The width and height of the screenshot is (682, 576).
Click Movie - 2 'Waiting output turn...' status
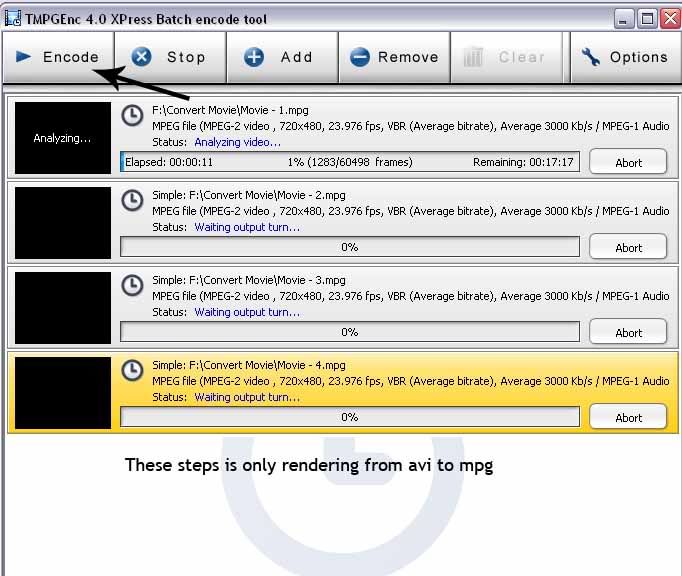[x=247, y=227]
